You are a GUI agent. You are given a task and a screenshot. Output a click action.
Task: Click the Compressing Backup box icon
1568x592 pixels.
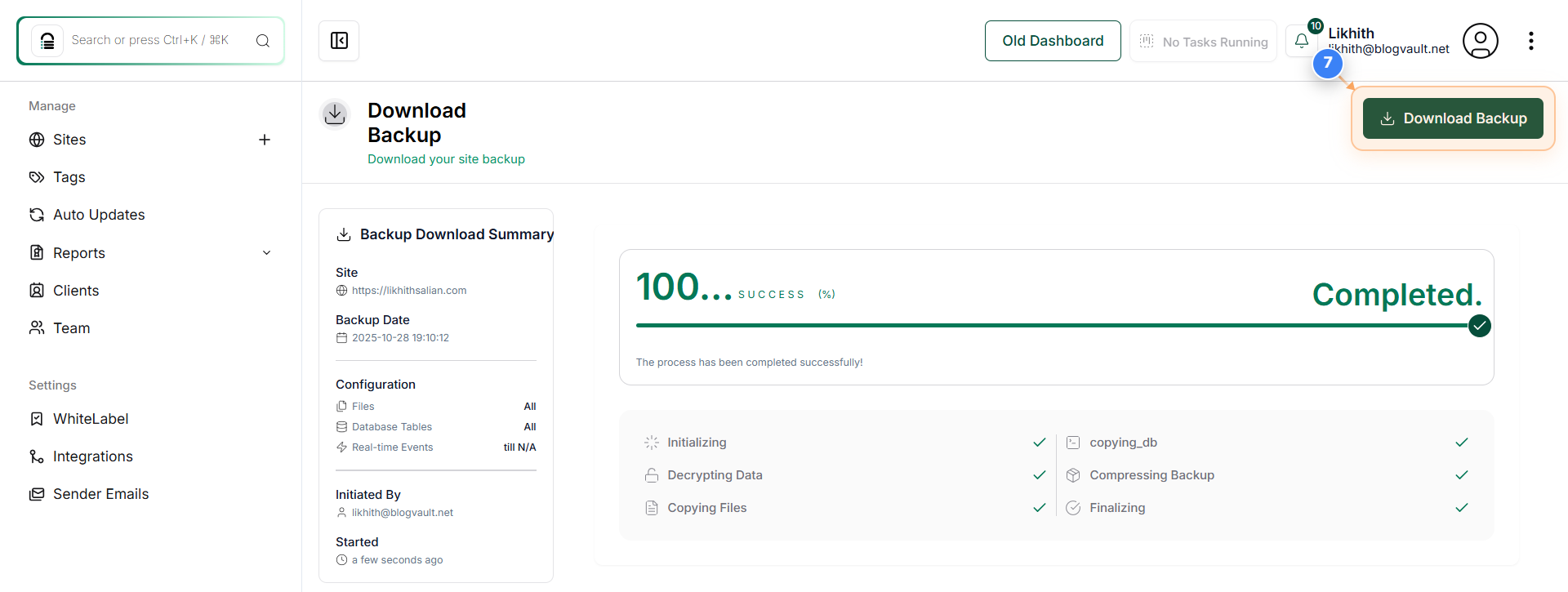[1073, 475]
